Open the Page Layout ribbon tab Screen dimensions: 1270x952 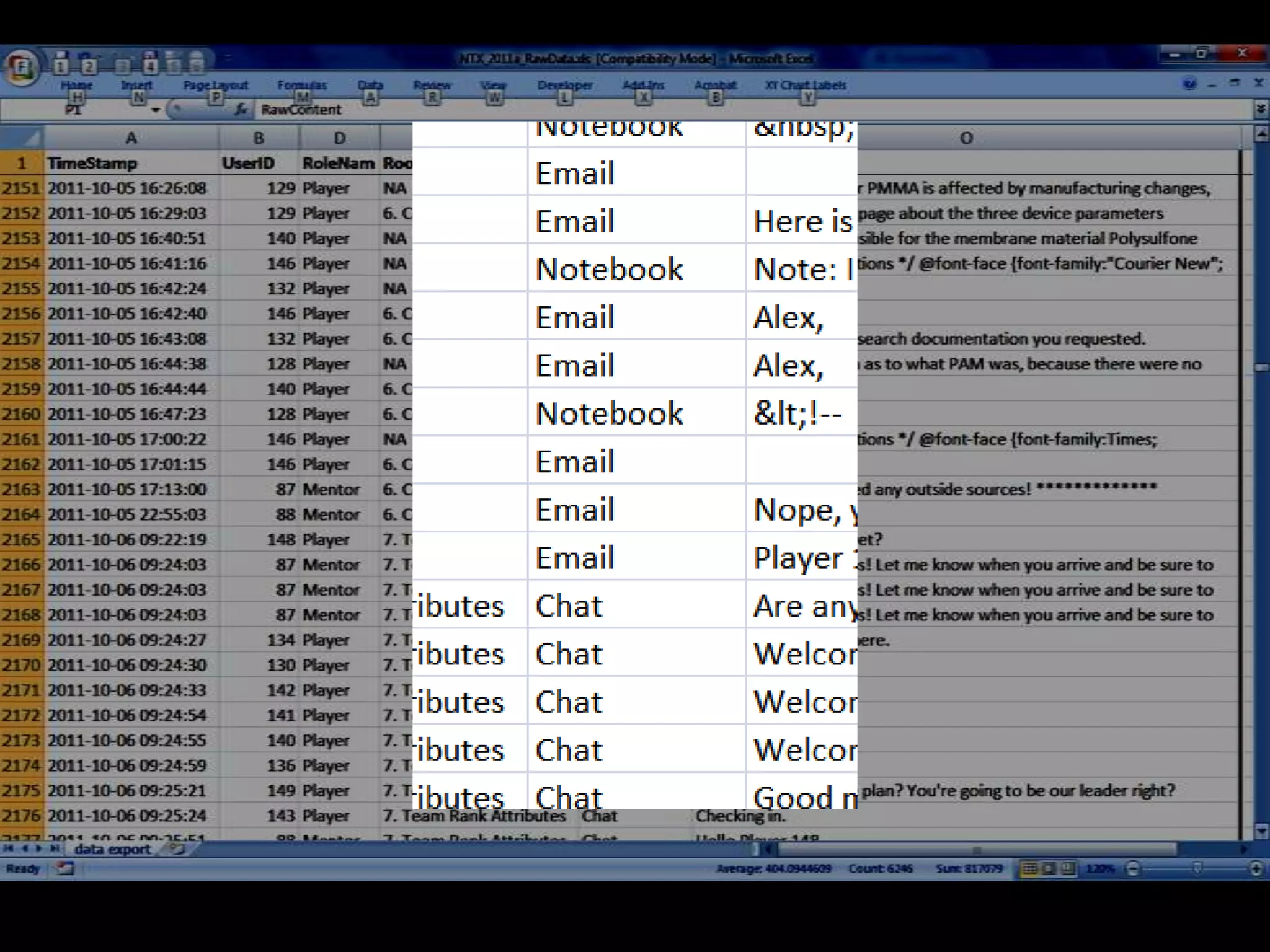[x=215, y=85]
